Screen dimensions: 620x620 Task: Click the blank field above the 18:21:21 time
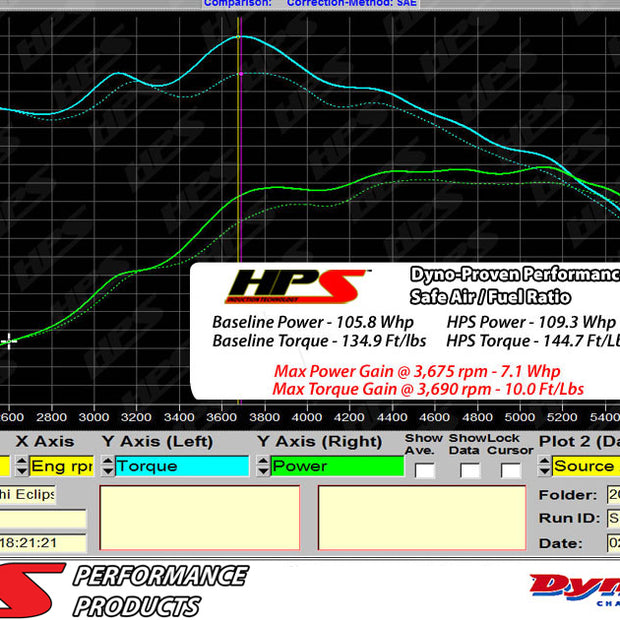point(43,519)
